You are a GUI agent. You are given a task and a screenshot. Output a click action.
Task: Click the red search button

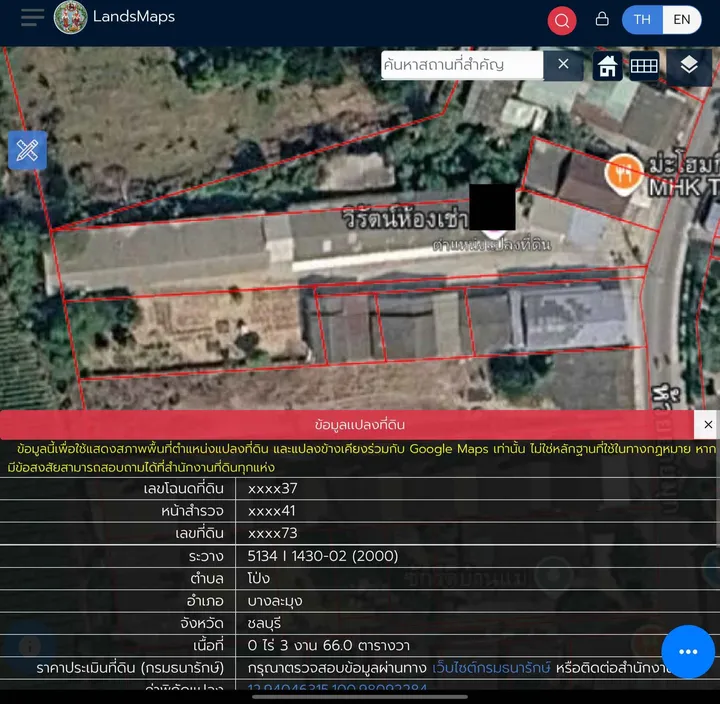pos(562,21)
